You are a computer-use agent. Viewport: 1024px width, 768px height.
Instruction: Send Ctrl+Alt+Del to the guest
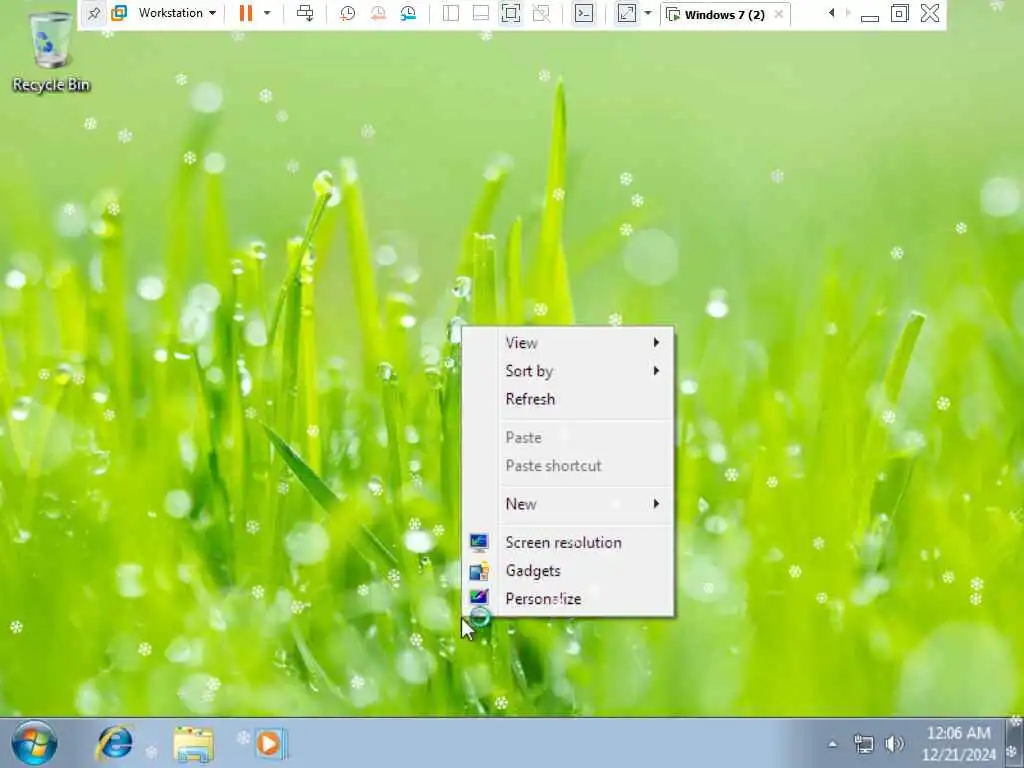point(305,13)
